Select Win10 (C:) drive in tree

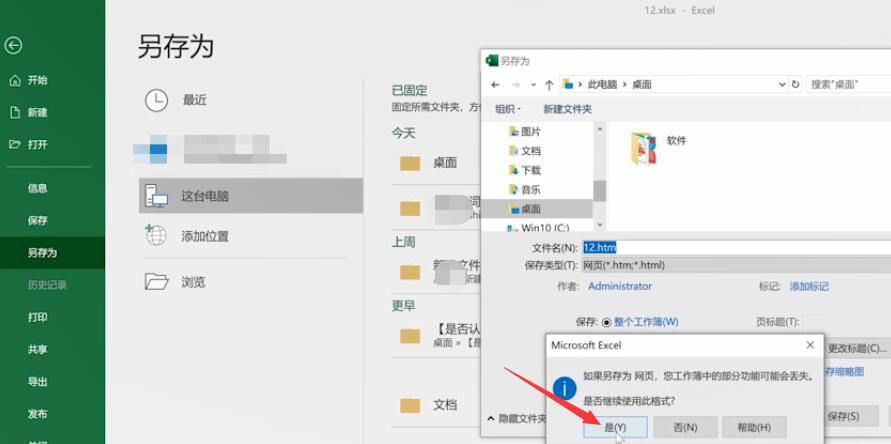(x=539, y=228)
